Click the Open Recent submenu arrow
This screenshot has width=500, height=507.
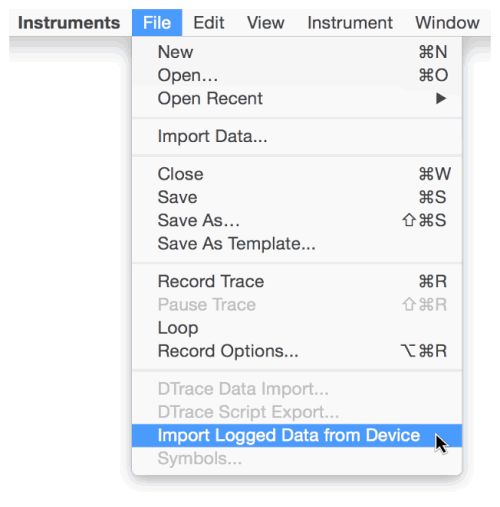click(x=441, y=99)
